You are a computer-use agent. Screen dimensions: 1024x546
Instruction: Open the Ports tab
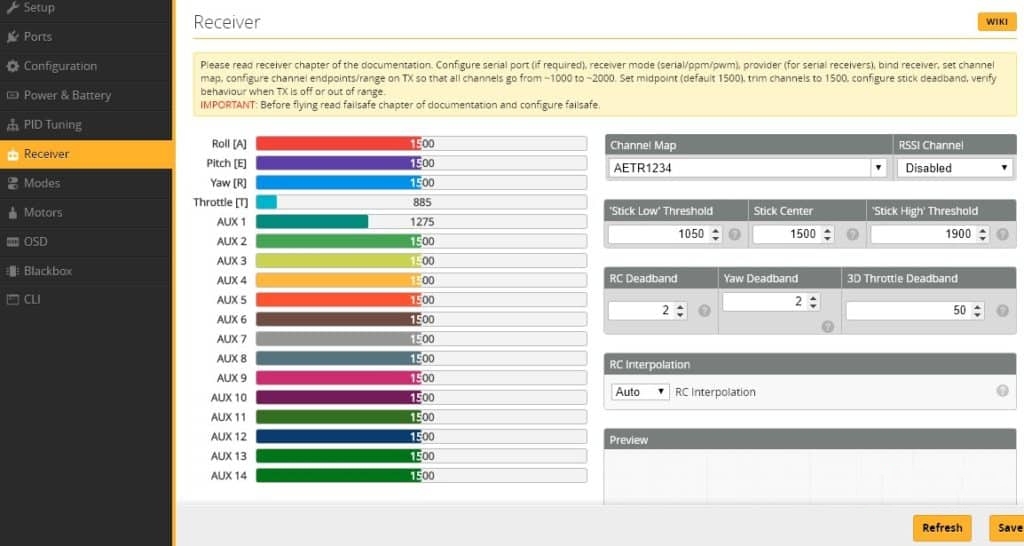coord(86,37)
